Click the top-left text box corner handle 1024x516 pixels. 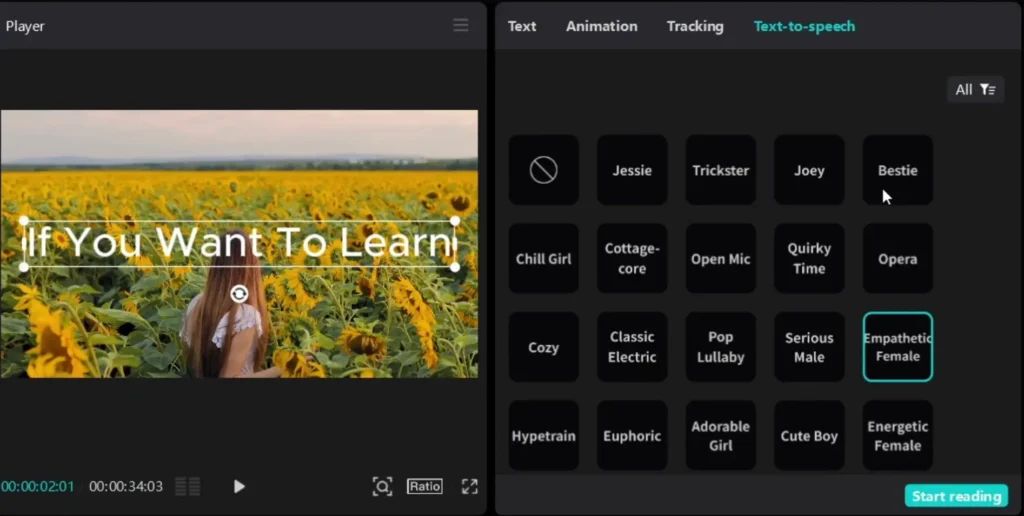coord(24,221)
